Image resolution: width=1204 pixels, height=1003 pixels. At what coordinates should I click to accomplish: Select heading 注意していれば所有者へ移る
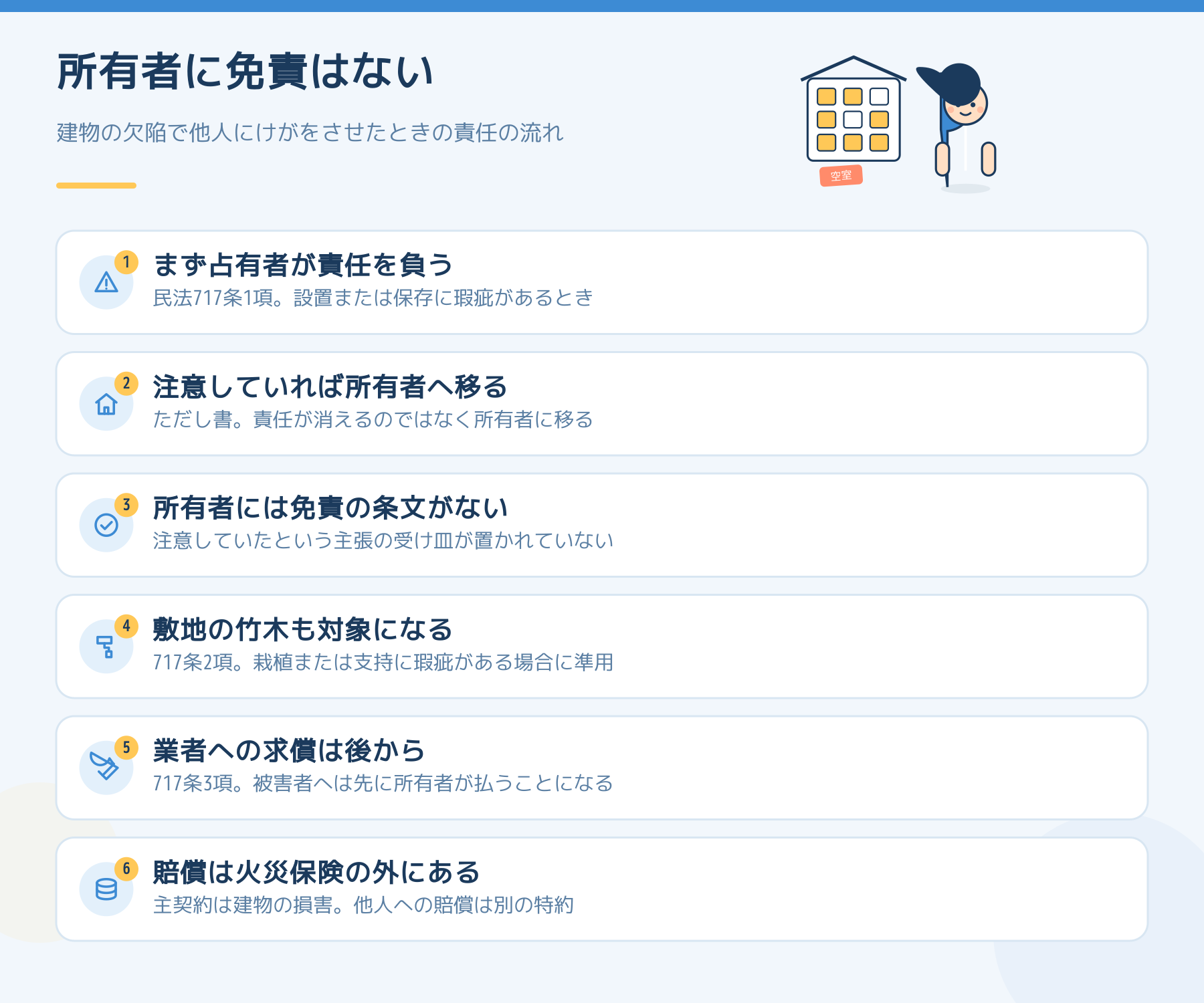click(x=330, y=386)
